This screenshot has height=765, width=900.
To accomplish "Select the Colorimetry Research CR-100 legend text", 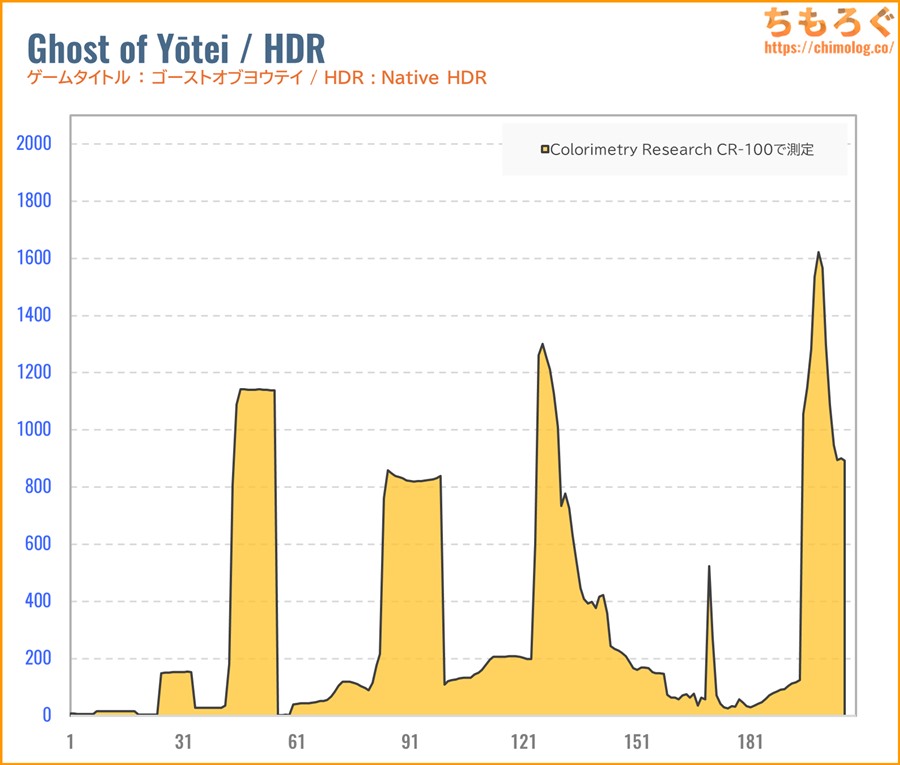I will pyautogui.click(x=683, y=150).
